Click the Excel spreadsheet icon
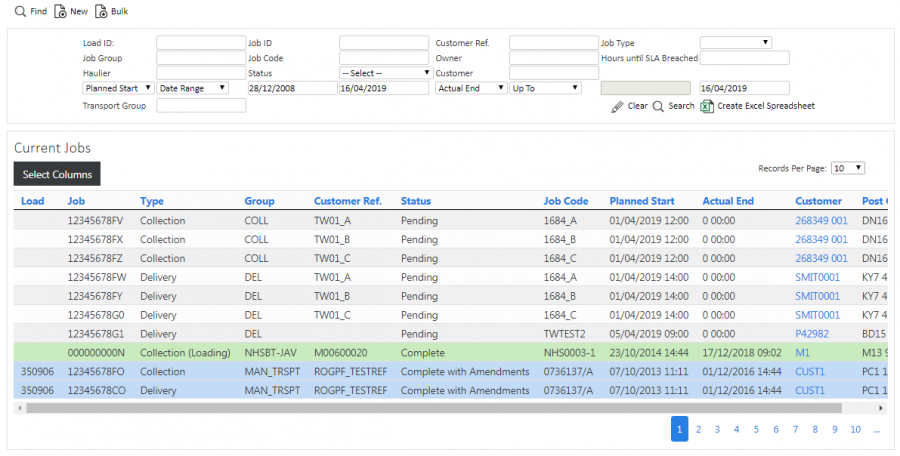The width and height of the screenshot is (900, 456). tap(707, 106)
